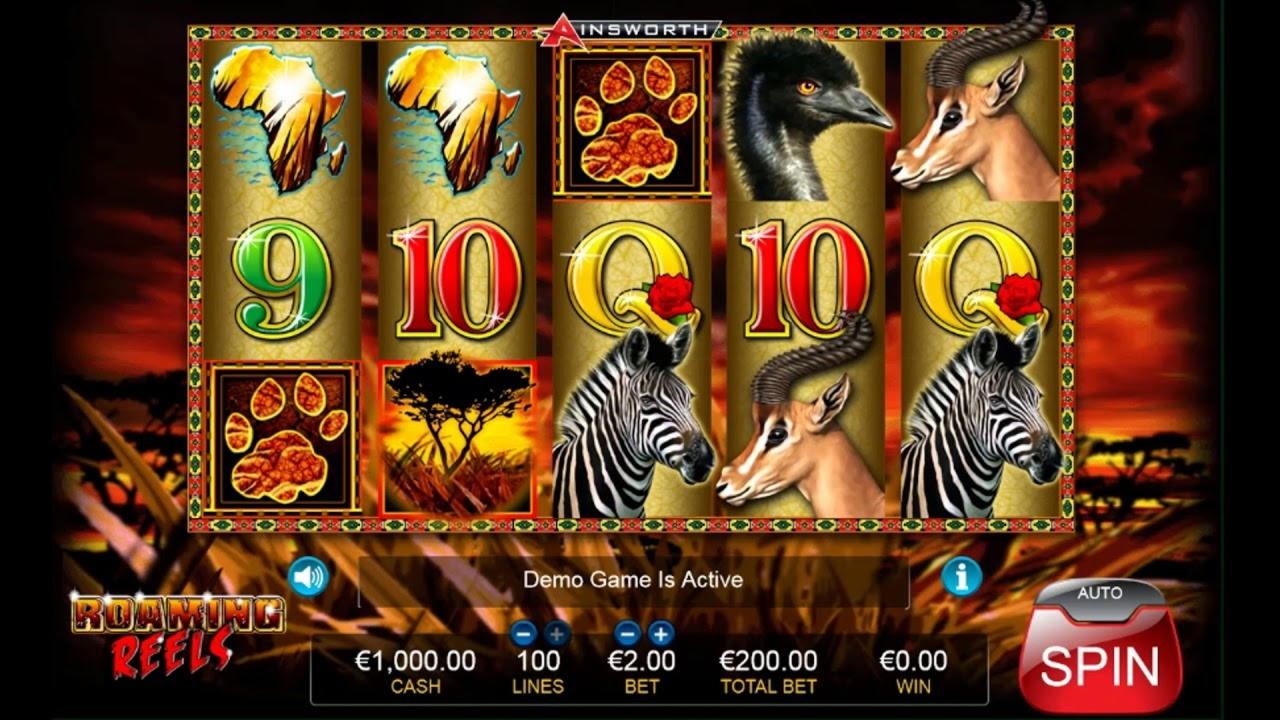1280x720 pixels.
Task: Increase the number of lines
Action: [556, 633]
